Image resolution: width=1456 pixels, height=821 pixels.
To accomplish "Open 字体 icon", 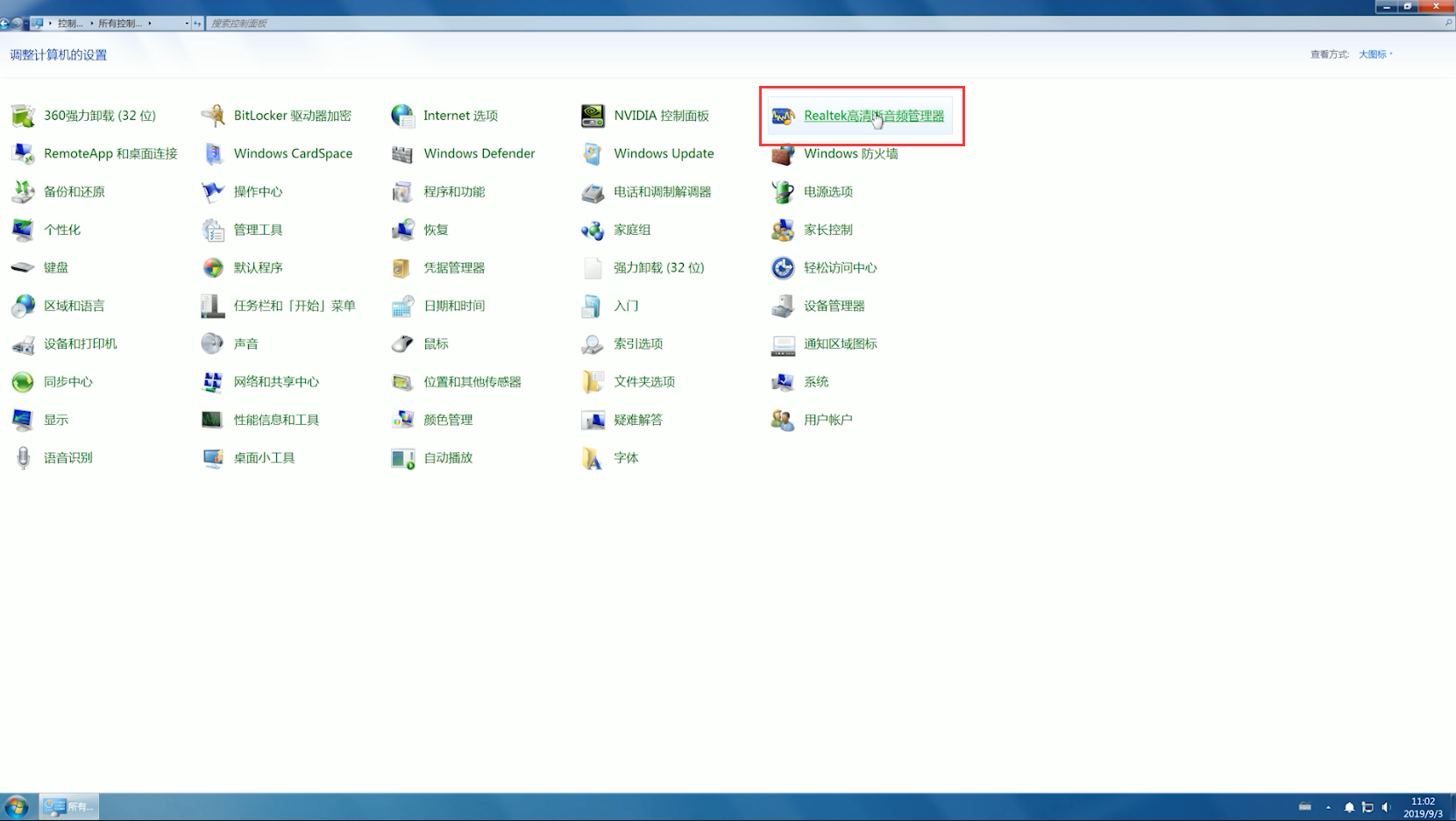I will [x=593, y=457].
